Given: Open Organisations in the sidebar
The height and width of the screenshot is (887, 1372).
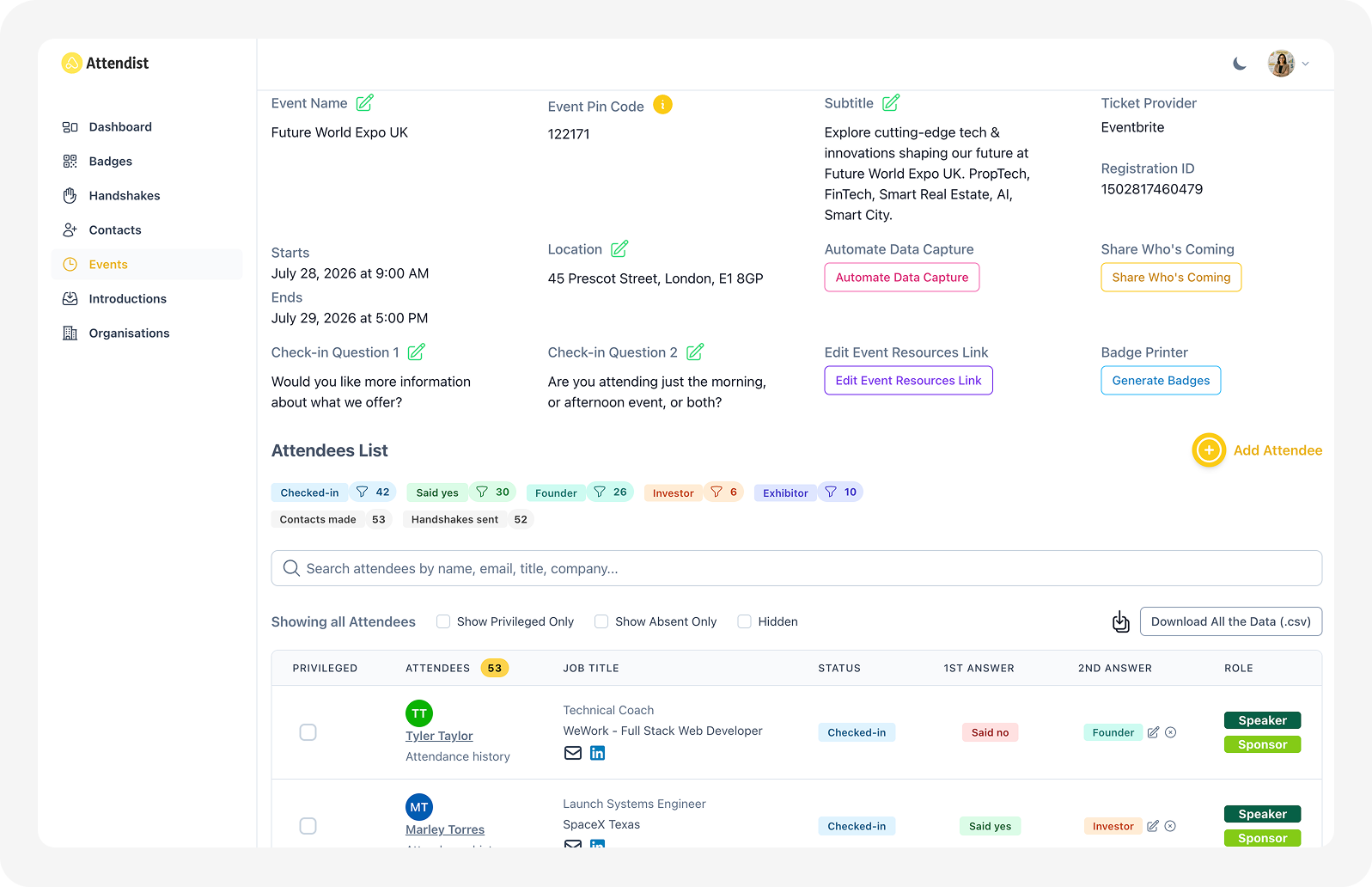Looking at the screenshot, I should [146, 333].
